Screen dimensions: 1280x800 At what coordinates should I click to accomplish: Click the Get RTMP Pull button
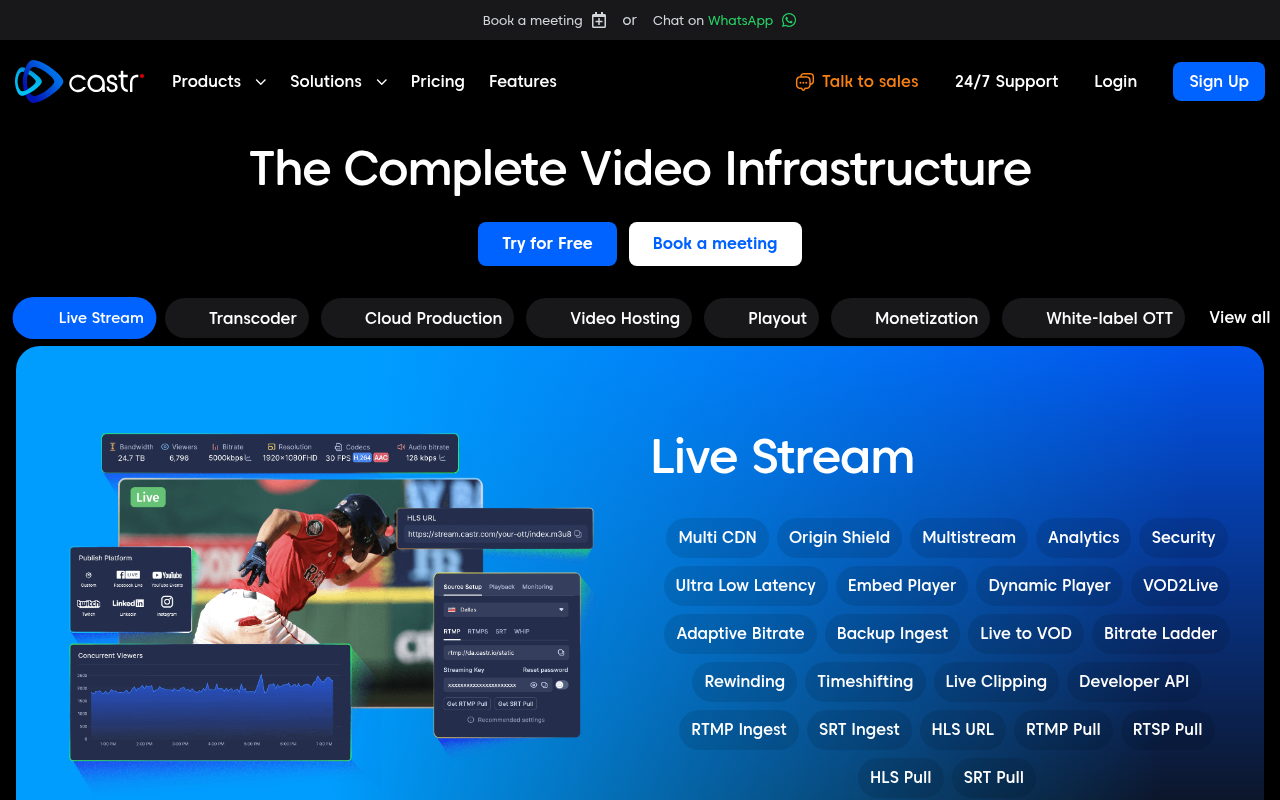467,704
